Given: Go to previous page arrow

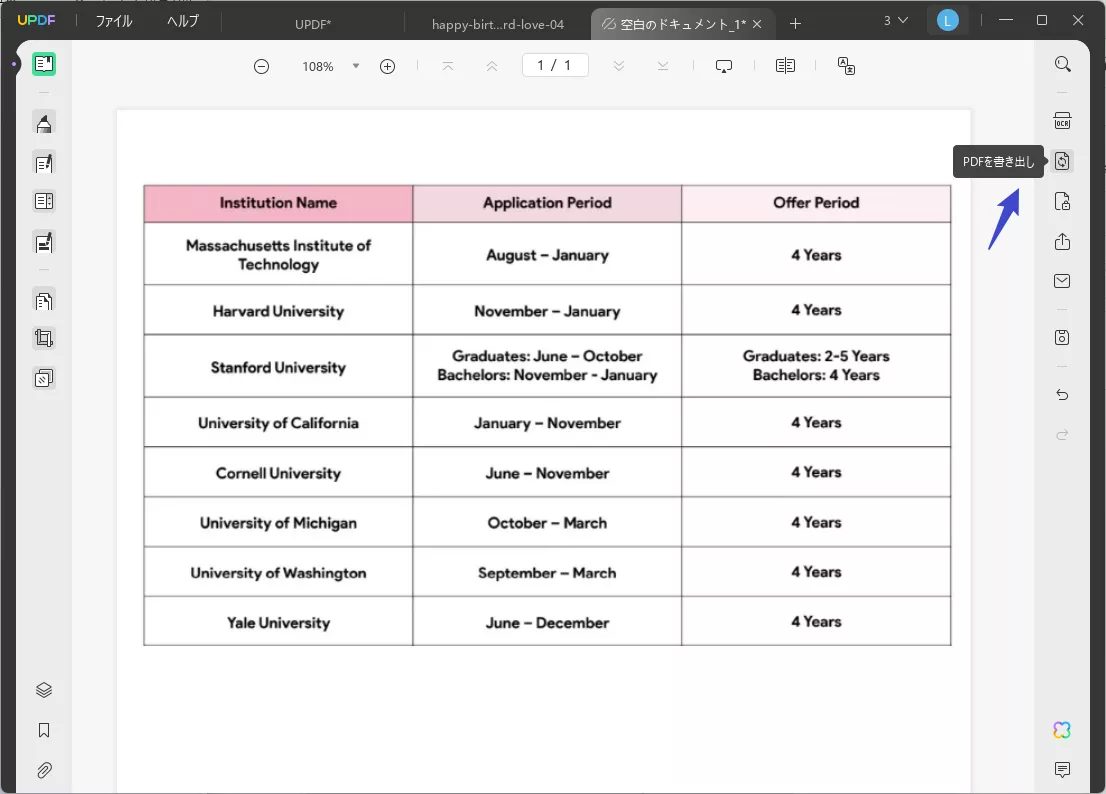Looking at the screenshot, I should [492, 66].
